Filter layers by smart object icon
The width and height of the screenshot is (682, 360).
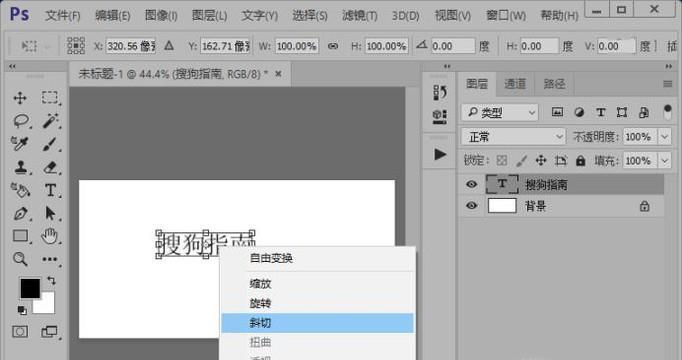tap(644, 112)
